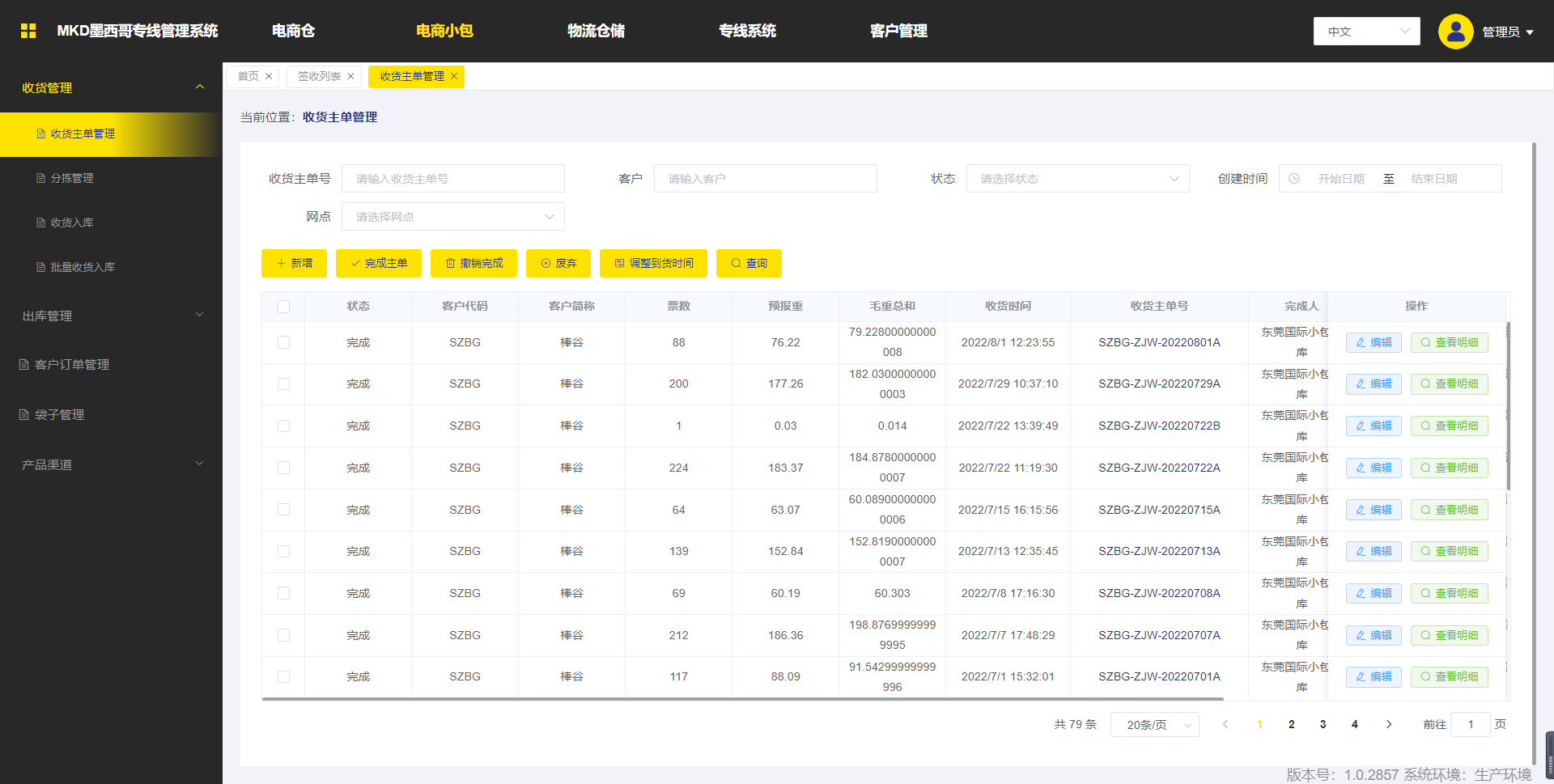Expand the 出库管理 sidebar menu
Screen dimensions: 1554x784
point(111,316)
